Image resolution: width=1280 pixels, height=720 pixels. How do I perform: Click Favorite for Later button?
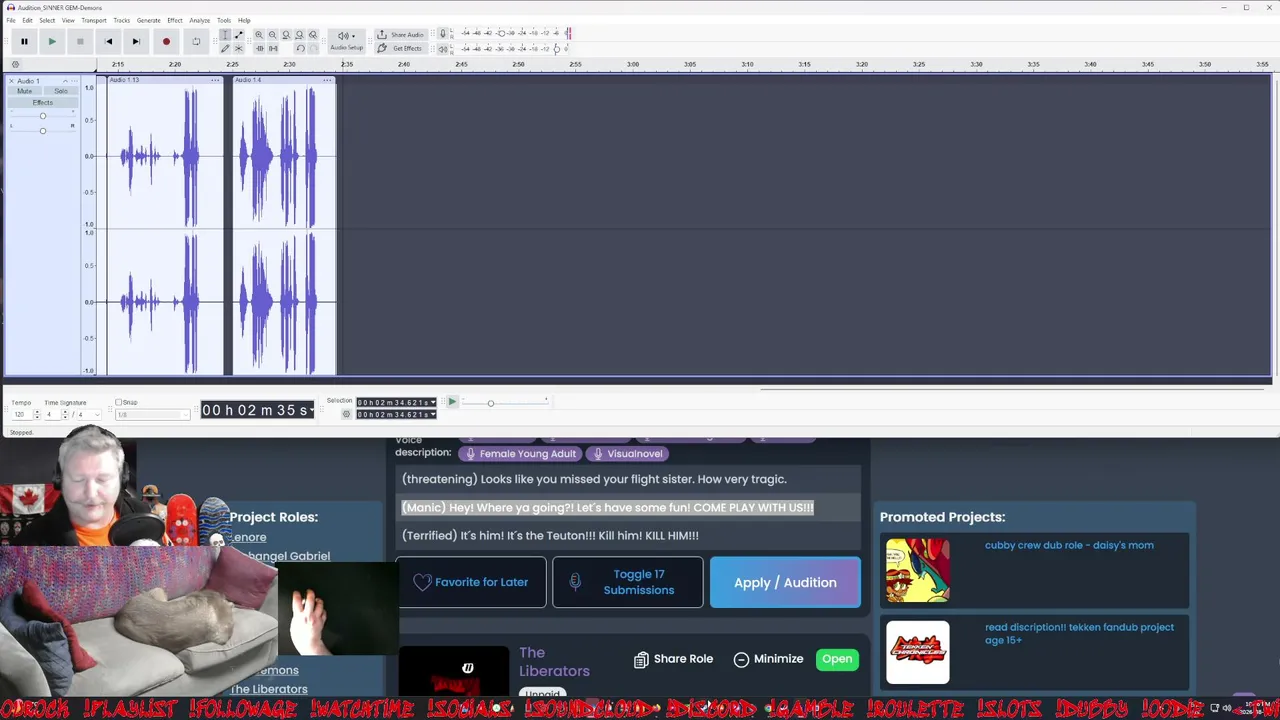click(471, 582)
